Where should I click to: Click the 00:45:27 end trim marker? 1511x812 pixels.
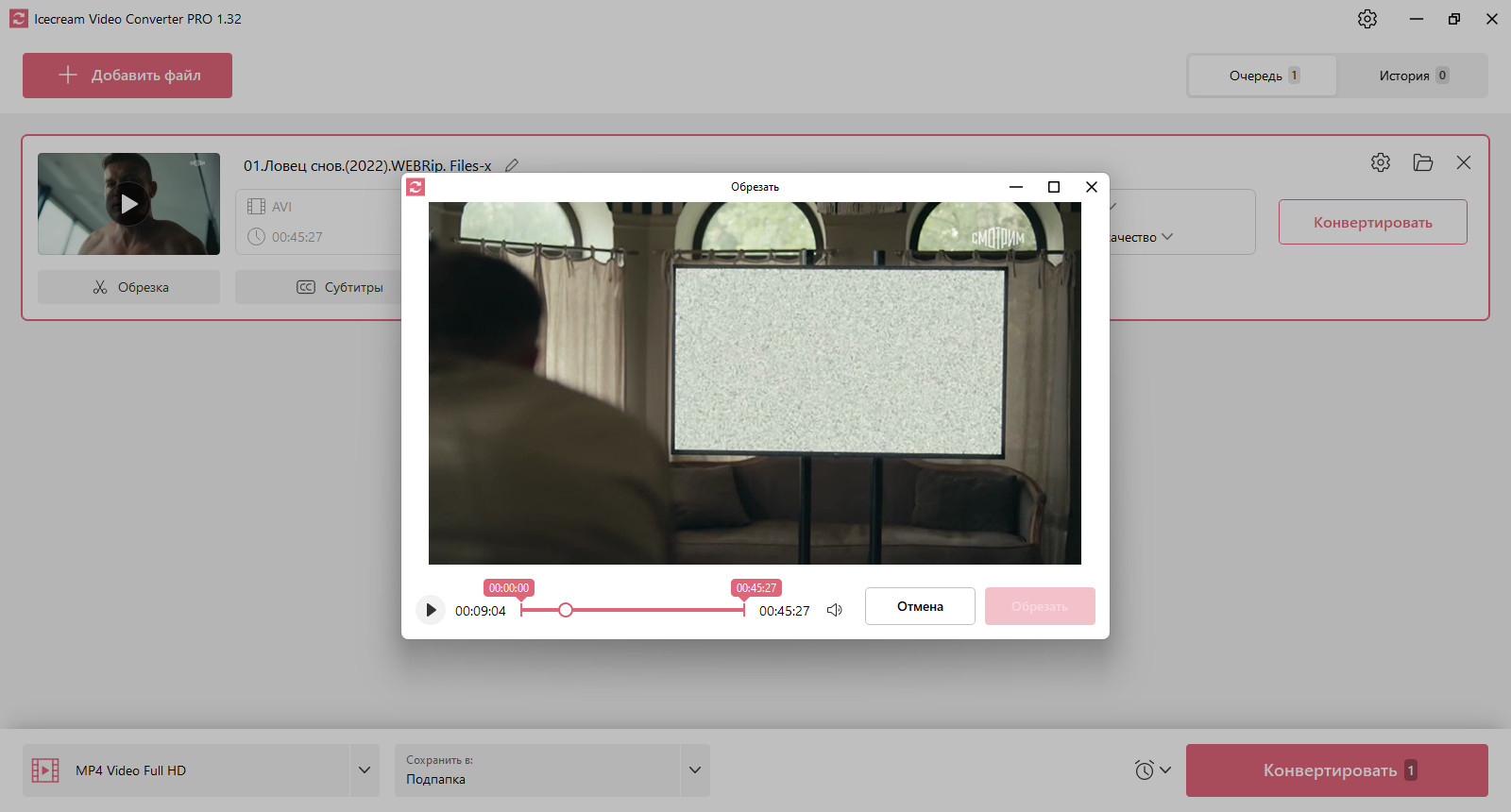point(756,588)
